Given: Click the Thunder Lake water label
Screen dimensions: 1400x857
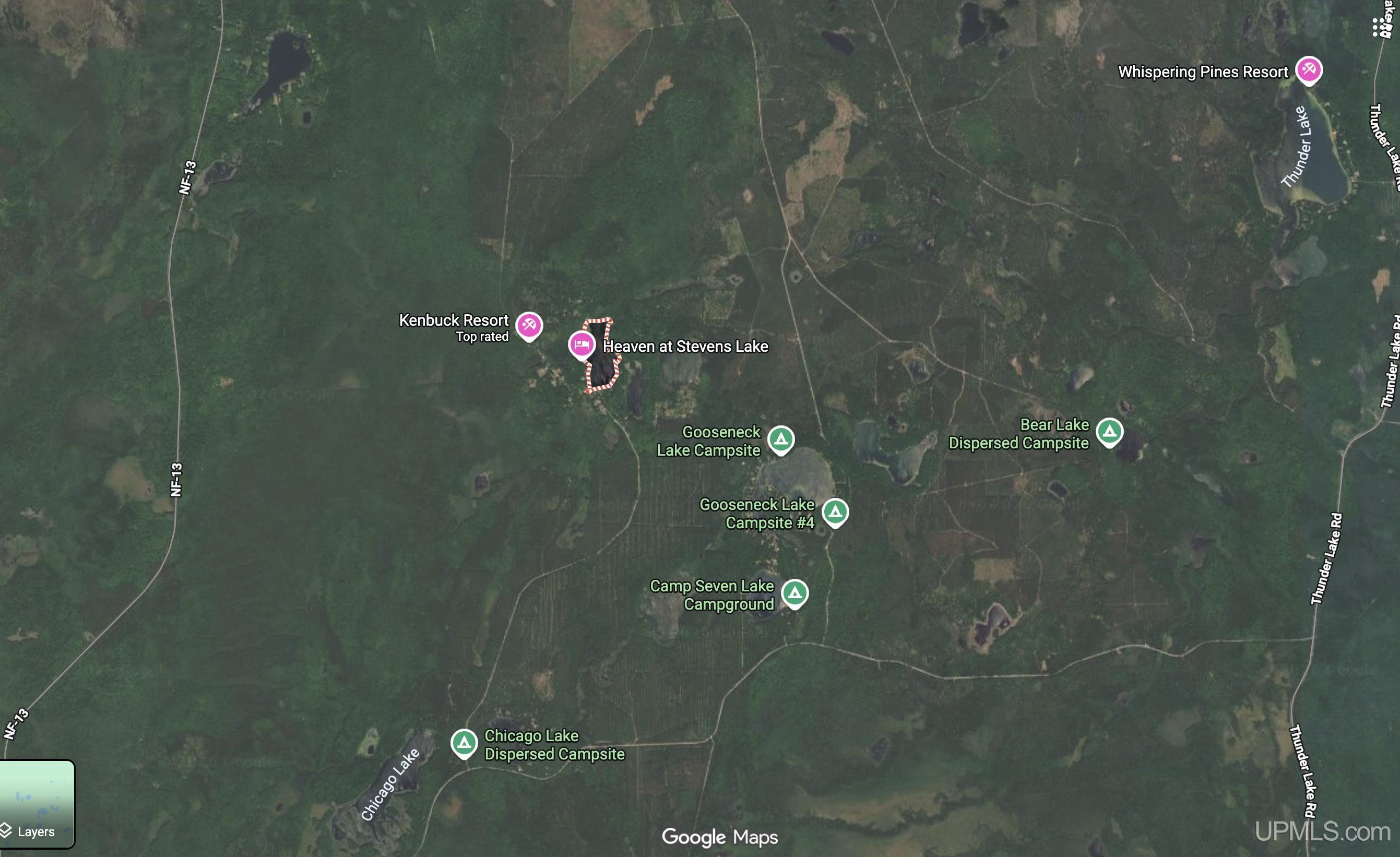Looking at the screenshot, I should click(1297, 147).
